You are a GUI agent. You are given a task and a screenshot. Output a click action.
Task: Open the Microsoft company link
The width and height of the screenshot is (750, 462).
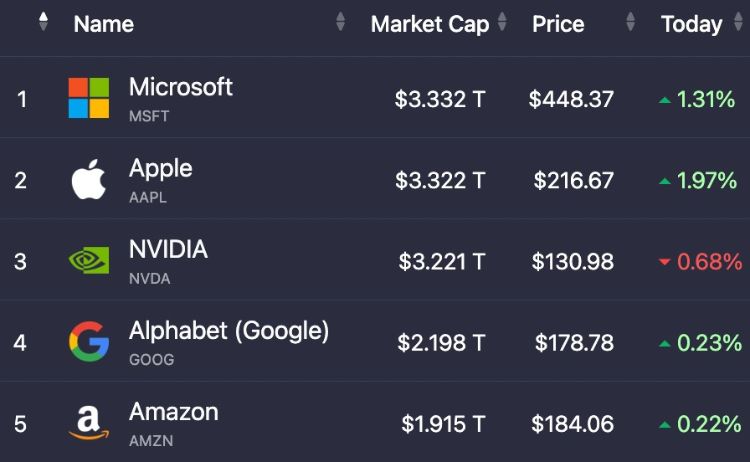tap(180, 87)
